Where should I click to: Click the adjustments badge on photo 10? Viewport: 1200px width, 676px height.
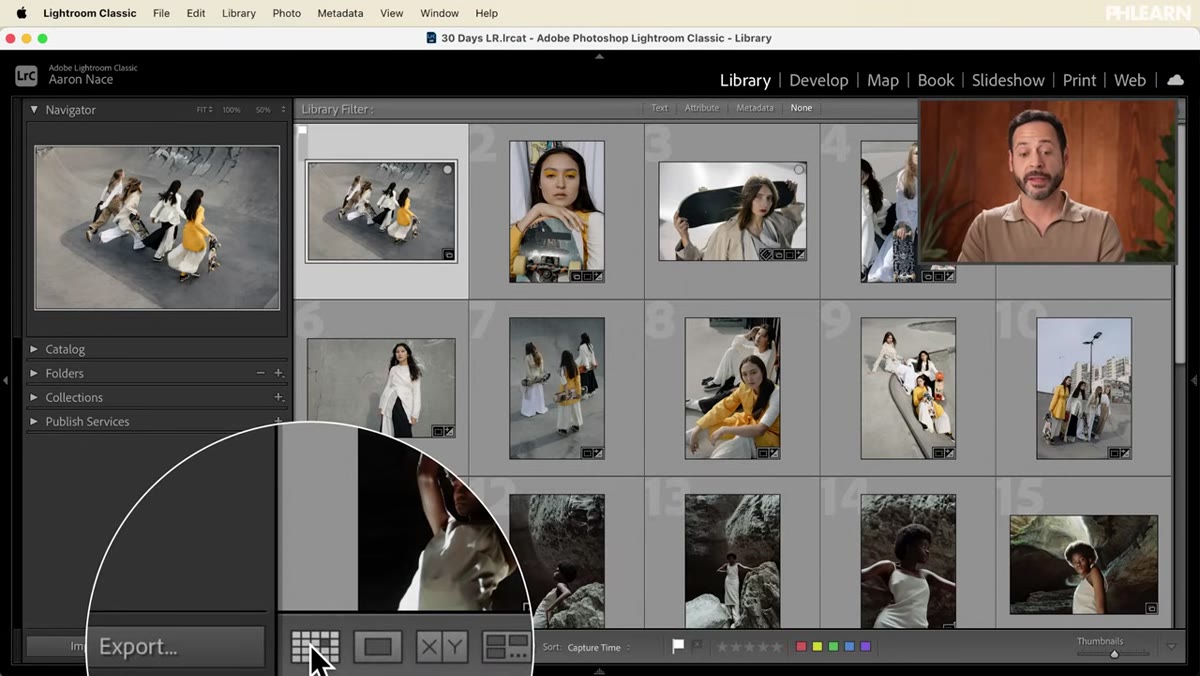[x=1125, y=453]
